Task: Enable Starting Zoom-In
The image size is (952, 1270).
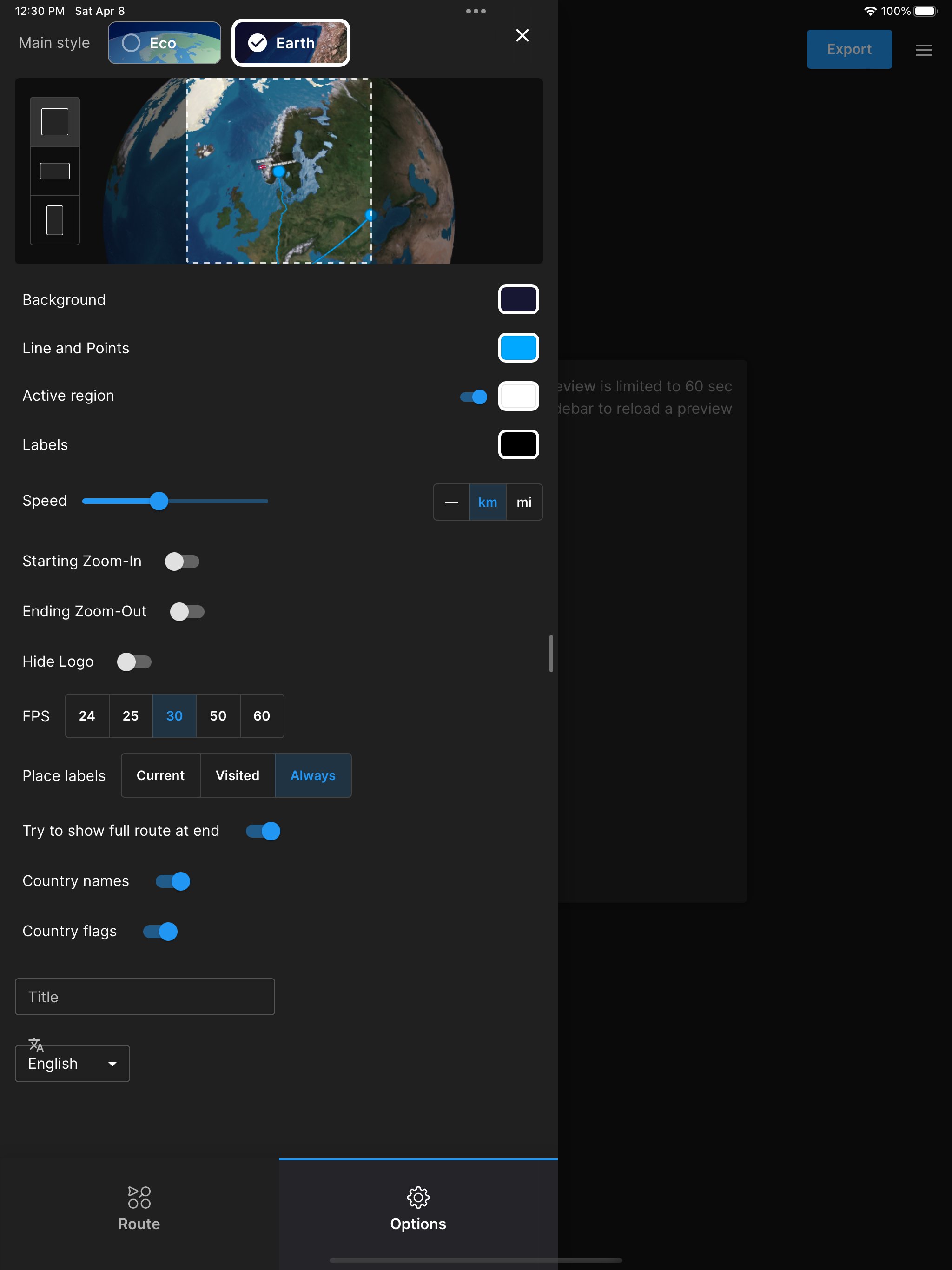Action: click(183, 562)
